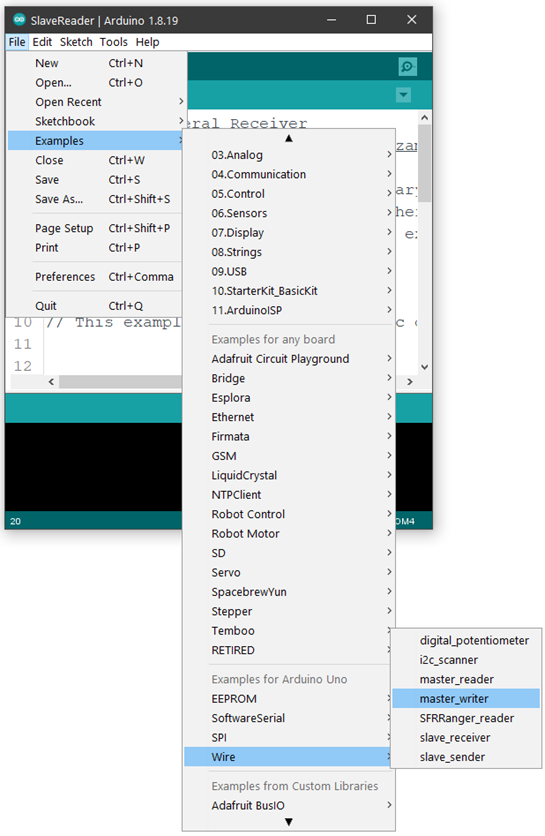Load master_reader example

(466, 680)
